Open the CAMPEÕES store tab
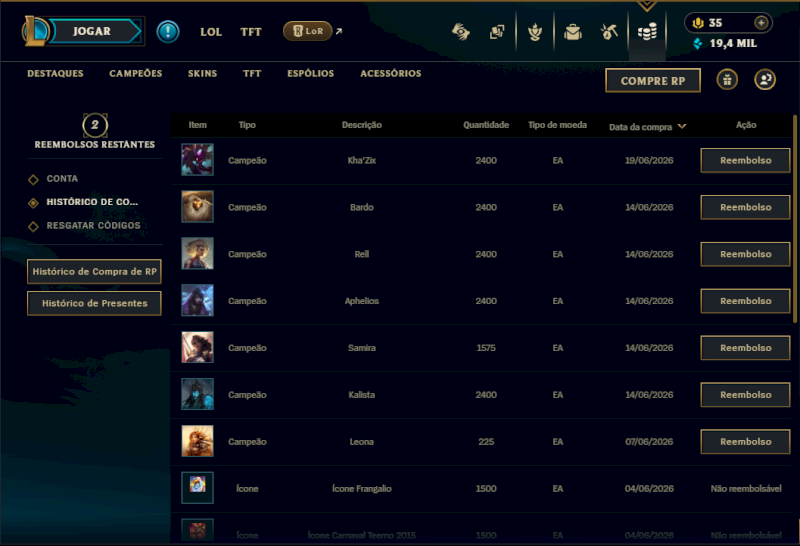This screenshot has height=546, width=800. point(136,73)
